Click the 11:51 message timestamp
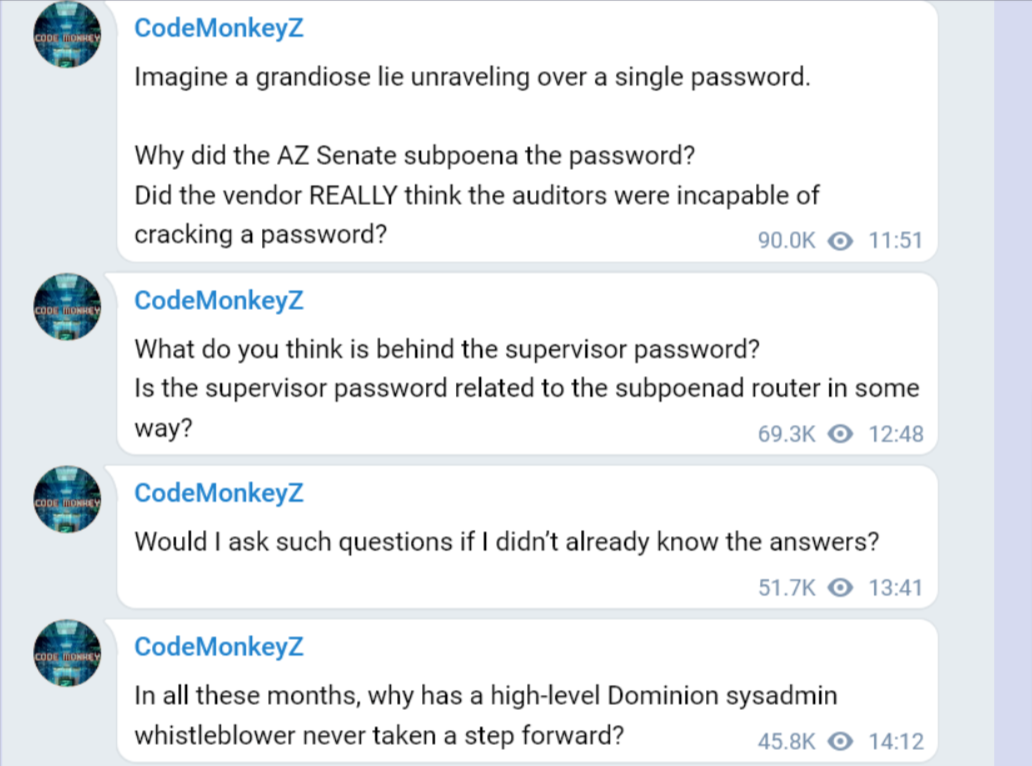The height and width of the screenshot is (766, 1032). point(895,241)
